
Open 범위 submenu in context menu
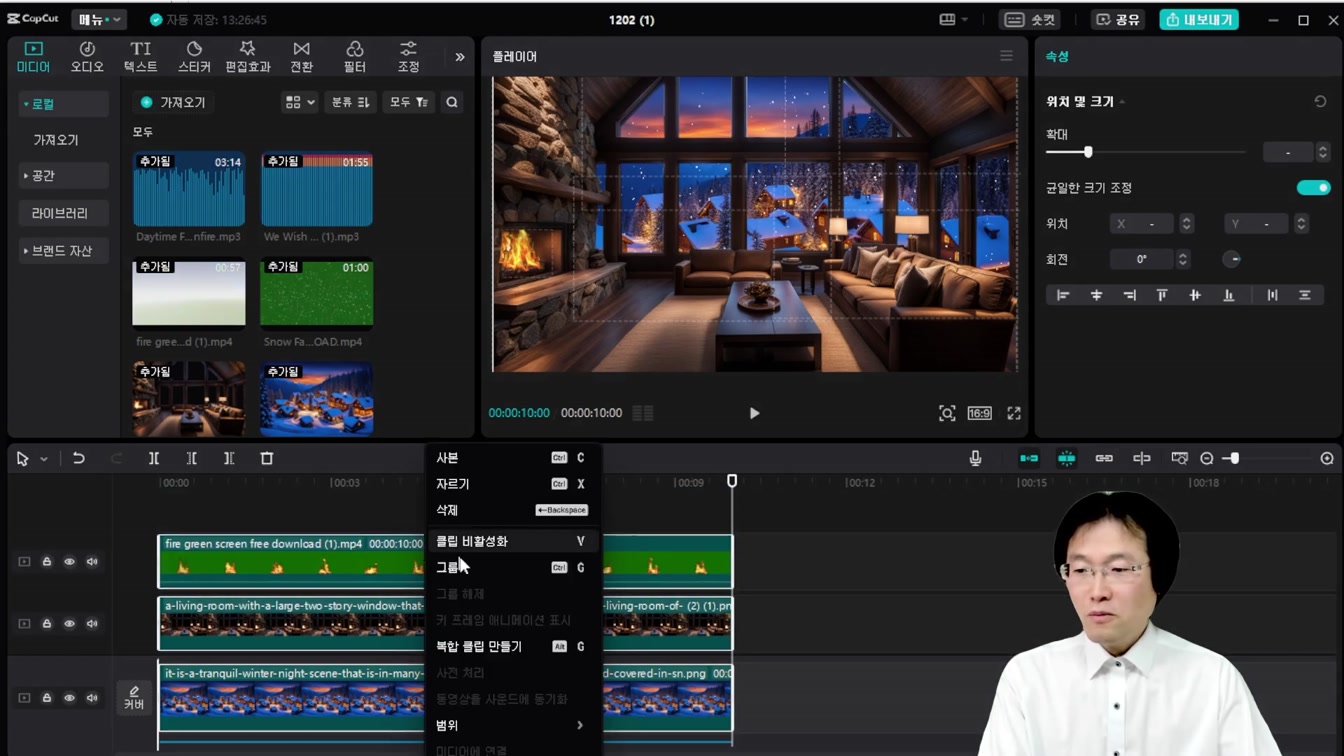pos(512,725)
